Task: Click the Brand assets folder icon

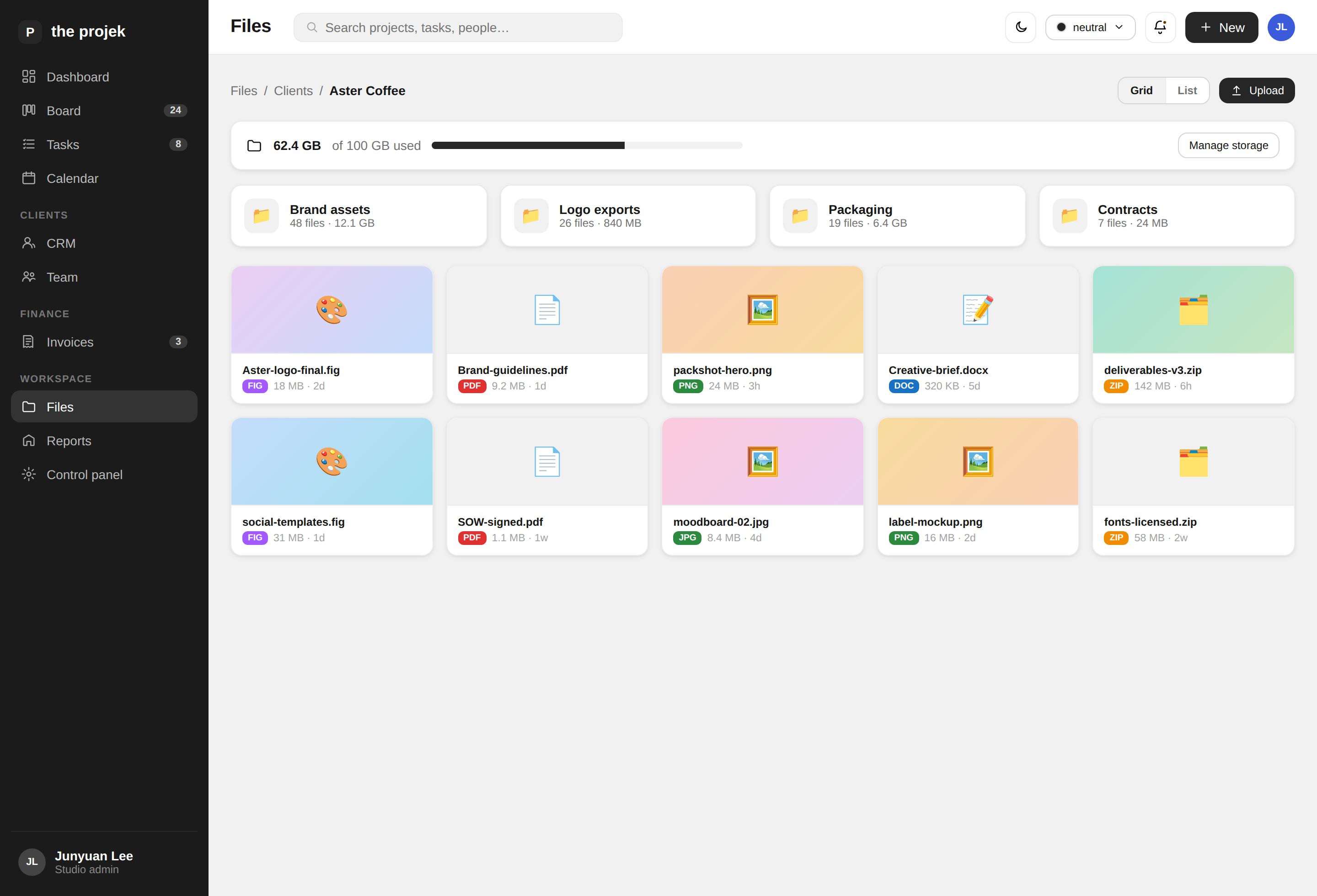Action: tap(261, 216)
